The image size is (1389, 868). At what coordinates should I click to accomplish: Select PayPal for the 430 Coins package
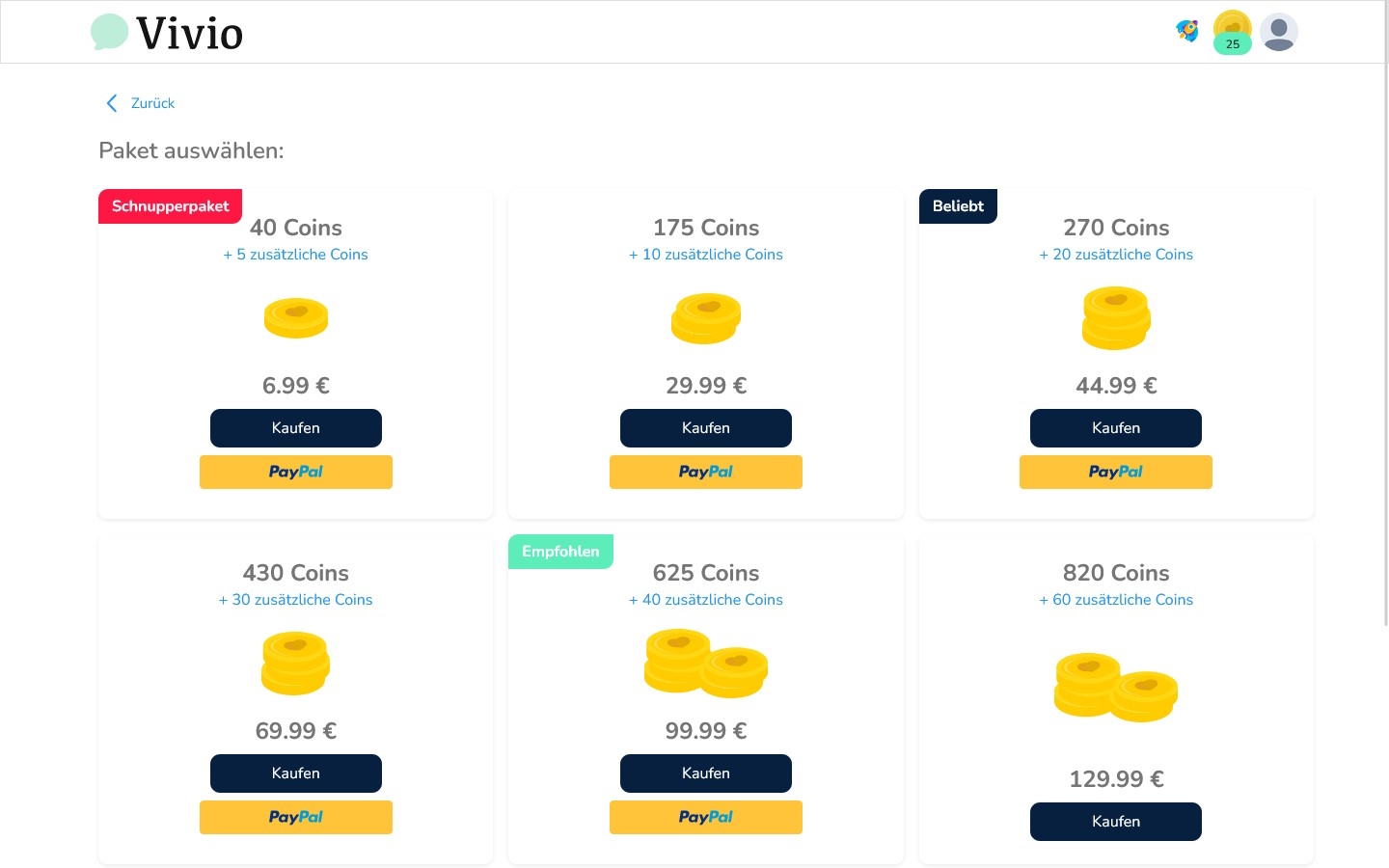point(296,817)
